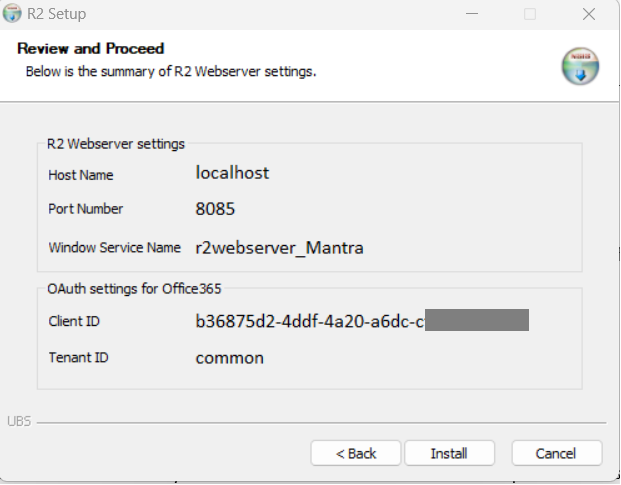The height and width of the screenshot is (485, 621).
Task: Click the disabled maximize window button
Action: point(530,14)
